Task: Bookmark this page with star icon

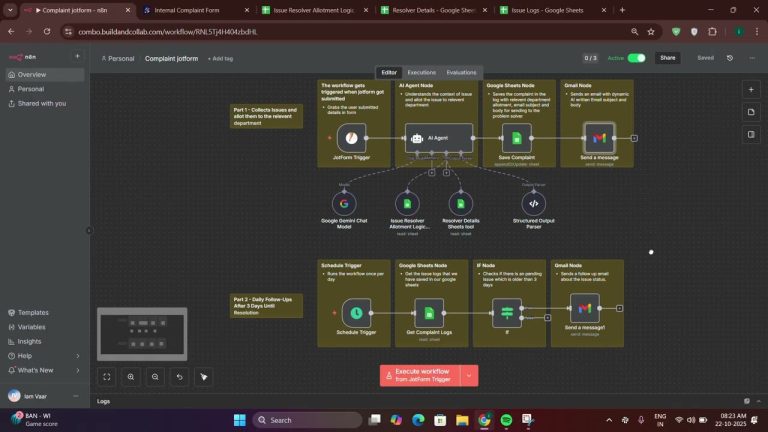Action: [651, 31]
